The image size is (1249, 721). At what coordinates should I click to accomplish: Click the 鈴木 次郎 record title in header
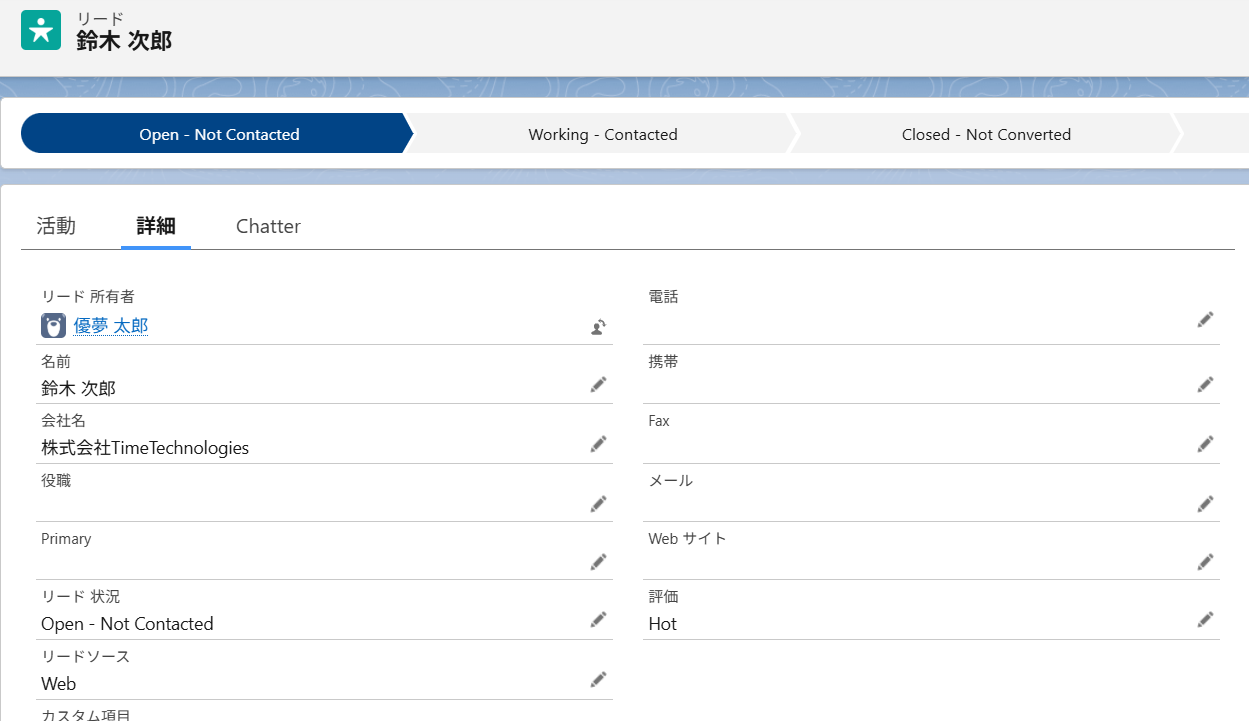[x=124, y=41]
